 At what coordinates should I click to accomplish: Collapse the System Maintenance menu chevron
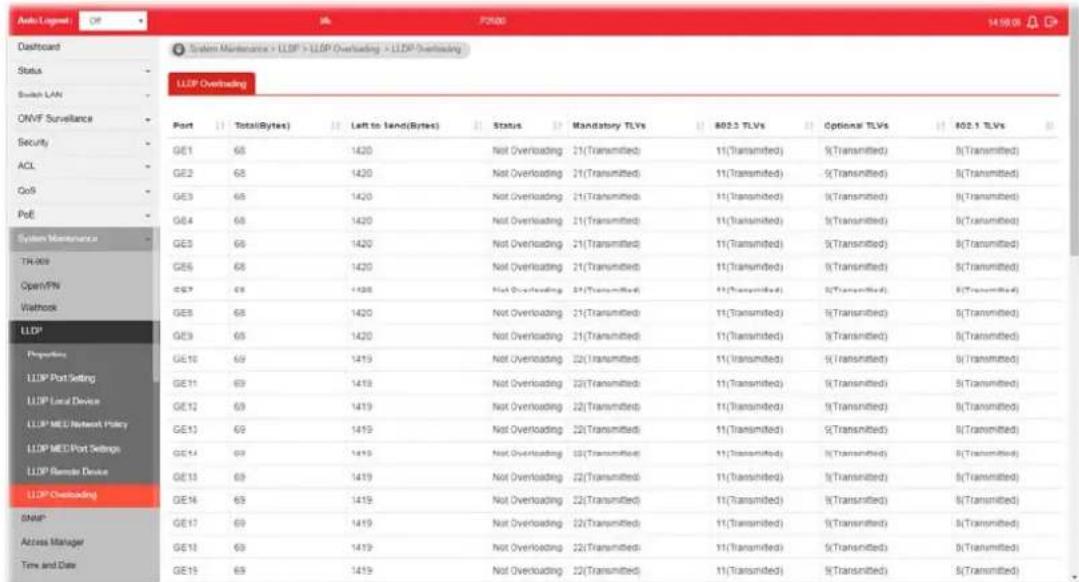[x=147, y=239]
